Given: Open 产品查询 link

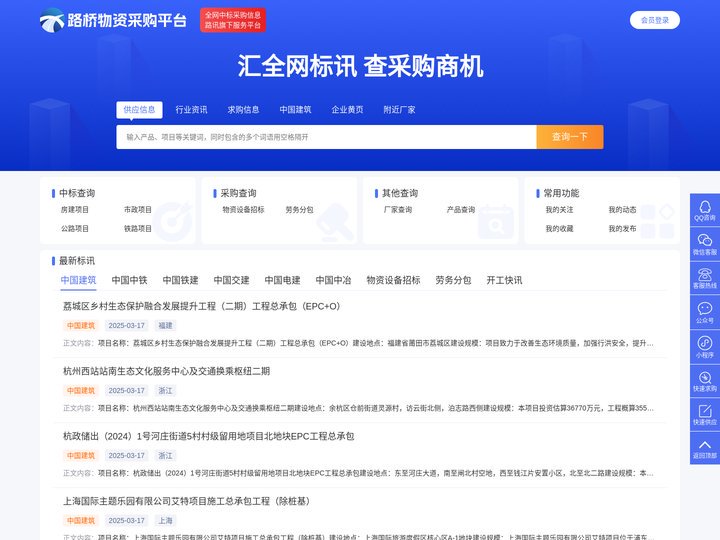Looking at the screenshot, I should (461, 210).
